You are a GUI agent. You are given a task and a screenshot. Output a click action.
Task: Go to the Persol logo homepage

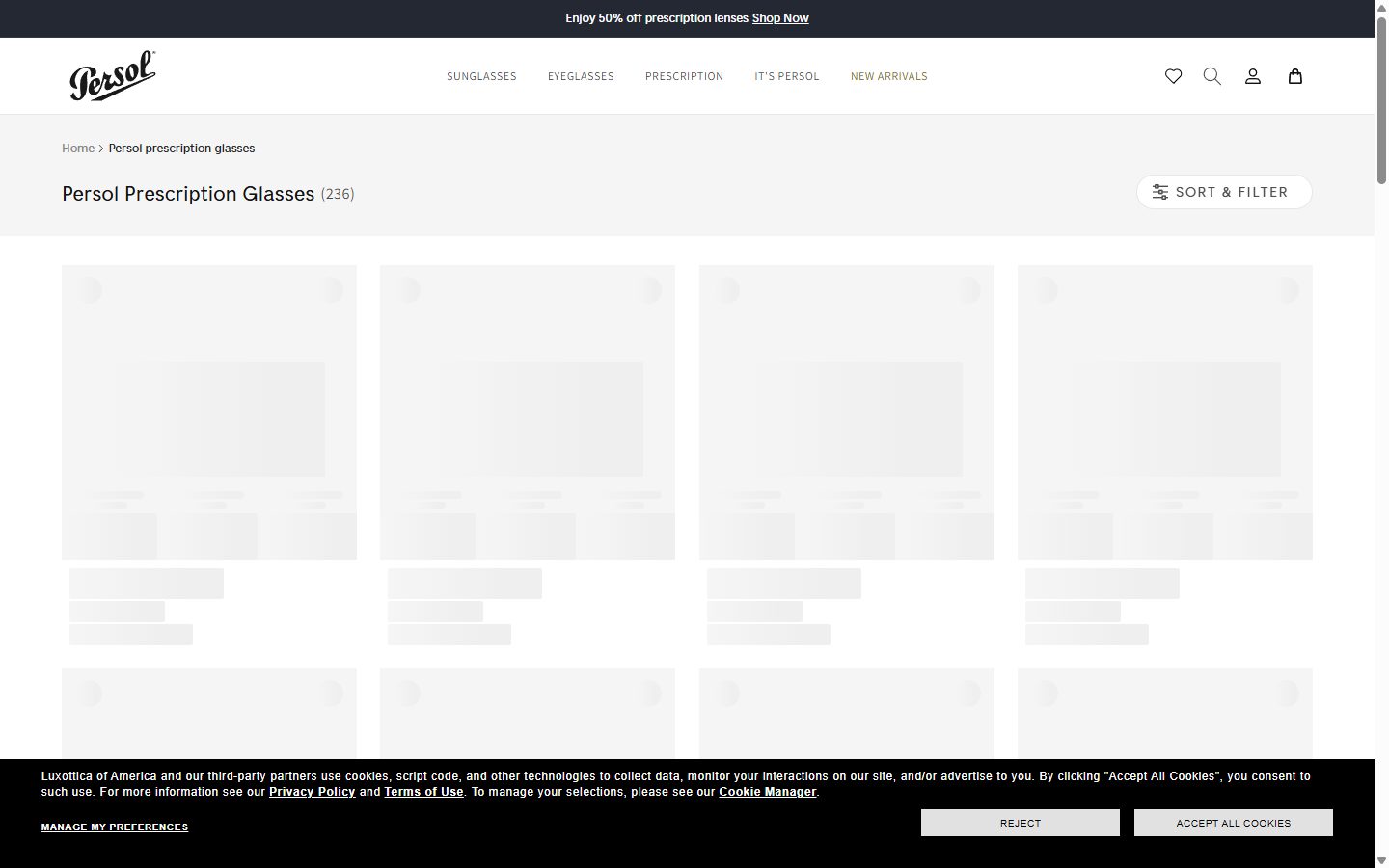pos(112,76)
